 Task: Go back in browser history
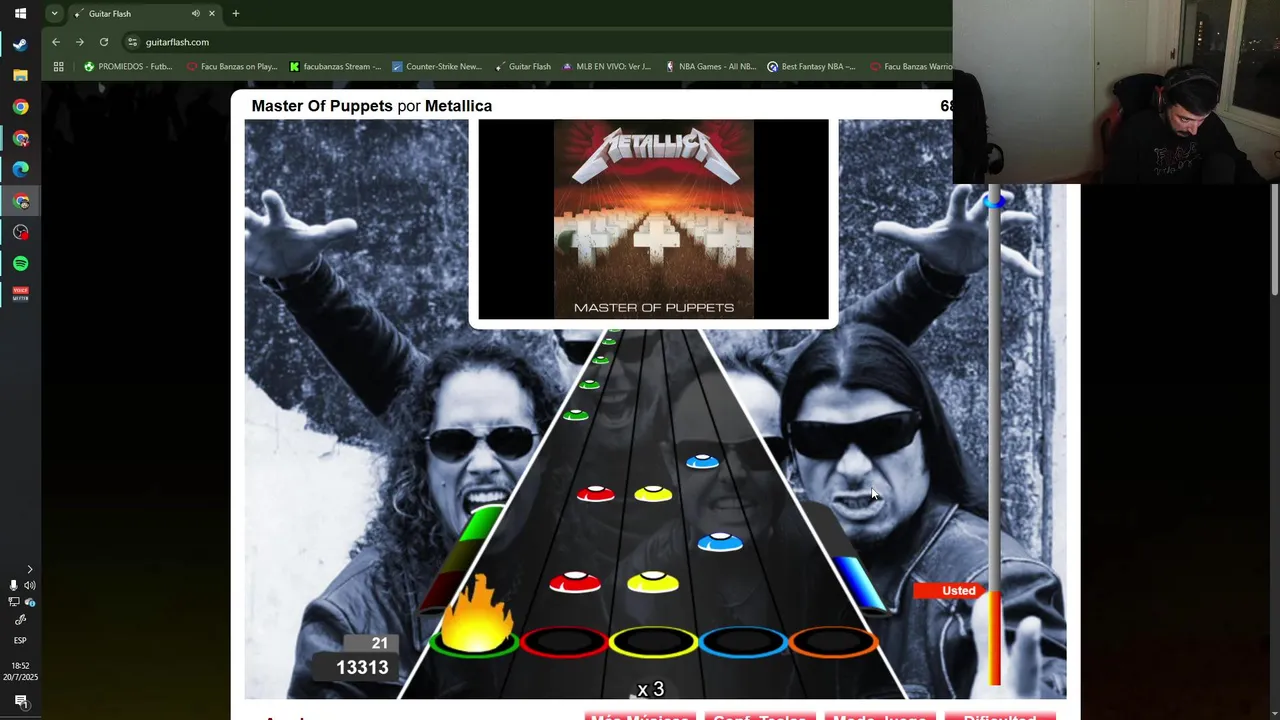[56, 42]
